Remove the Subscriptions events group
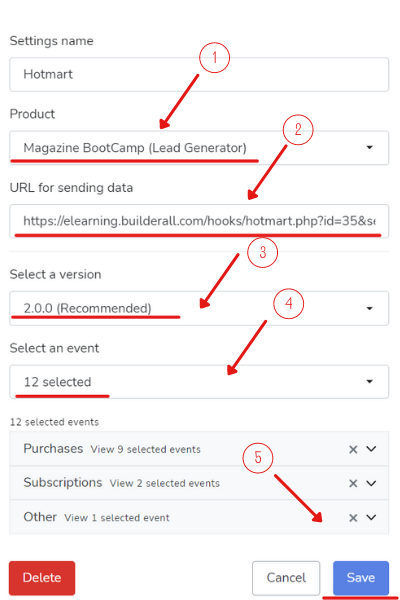The width and height of the screenshot is (400, 600). [x=353, y=483]
